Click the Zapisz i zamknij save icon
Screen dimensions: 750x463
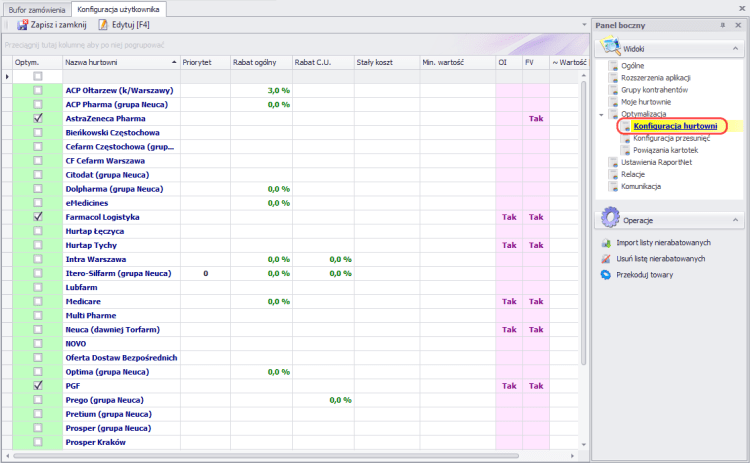[23, 24]
